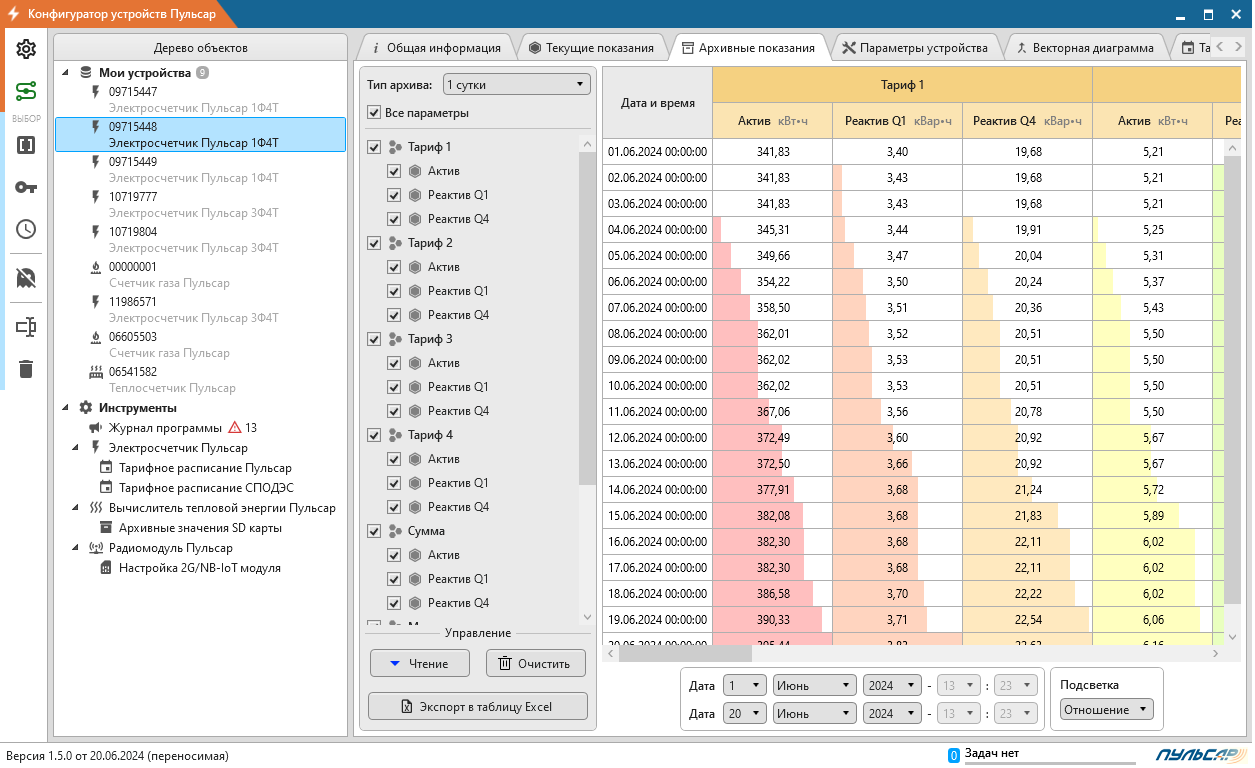1255x768 pixels.
Task: Click megaphone icon of Журнал программы
Action: (96, 428)
